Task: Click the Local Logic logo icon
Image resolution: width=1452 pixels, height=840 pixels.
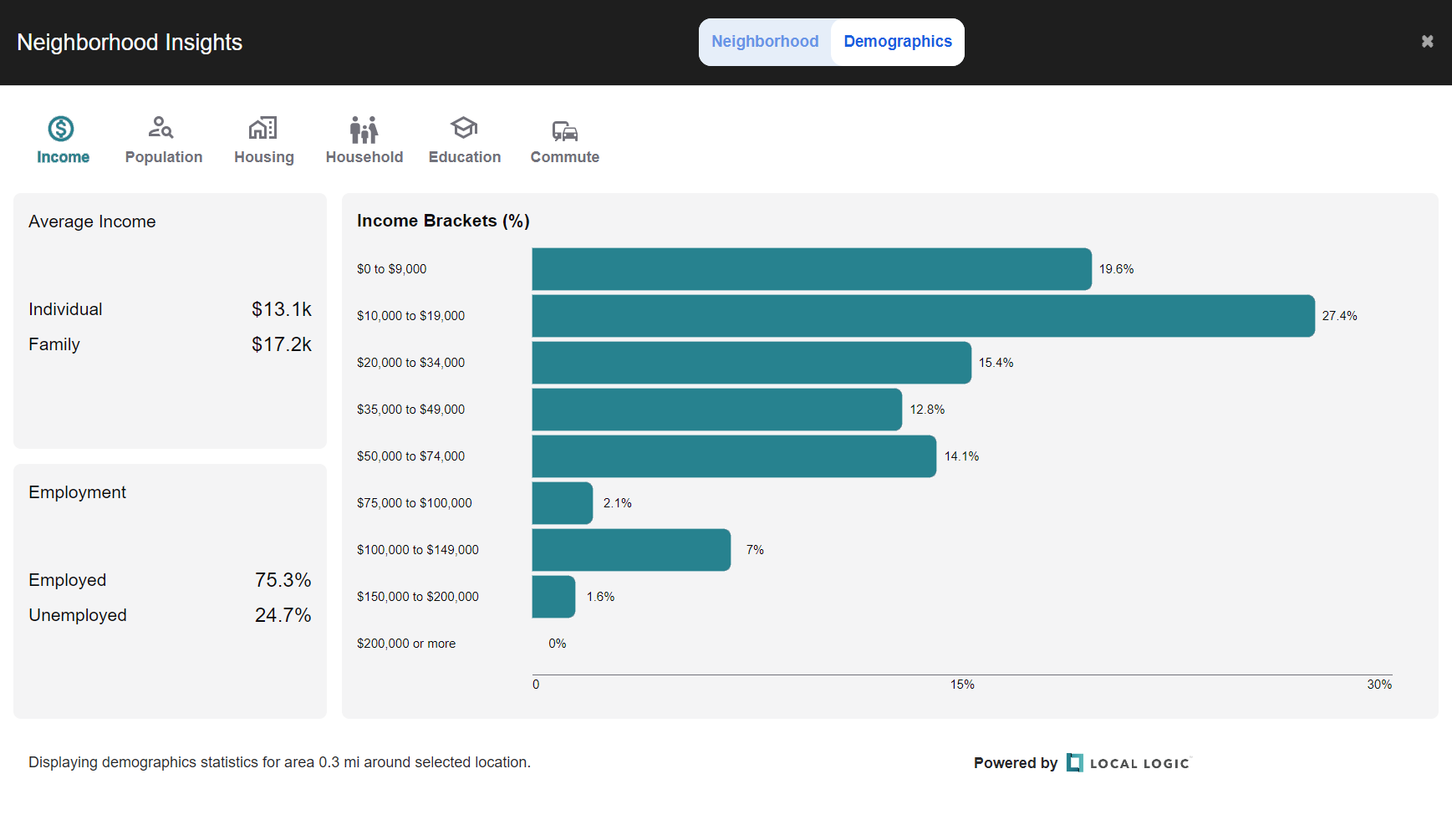Action: click(1074, 762)
